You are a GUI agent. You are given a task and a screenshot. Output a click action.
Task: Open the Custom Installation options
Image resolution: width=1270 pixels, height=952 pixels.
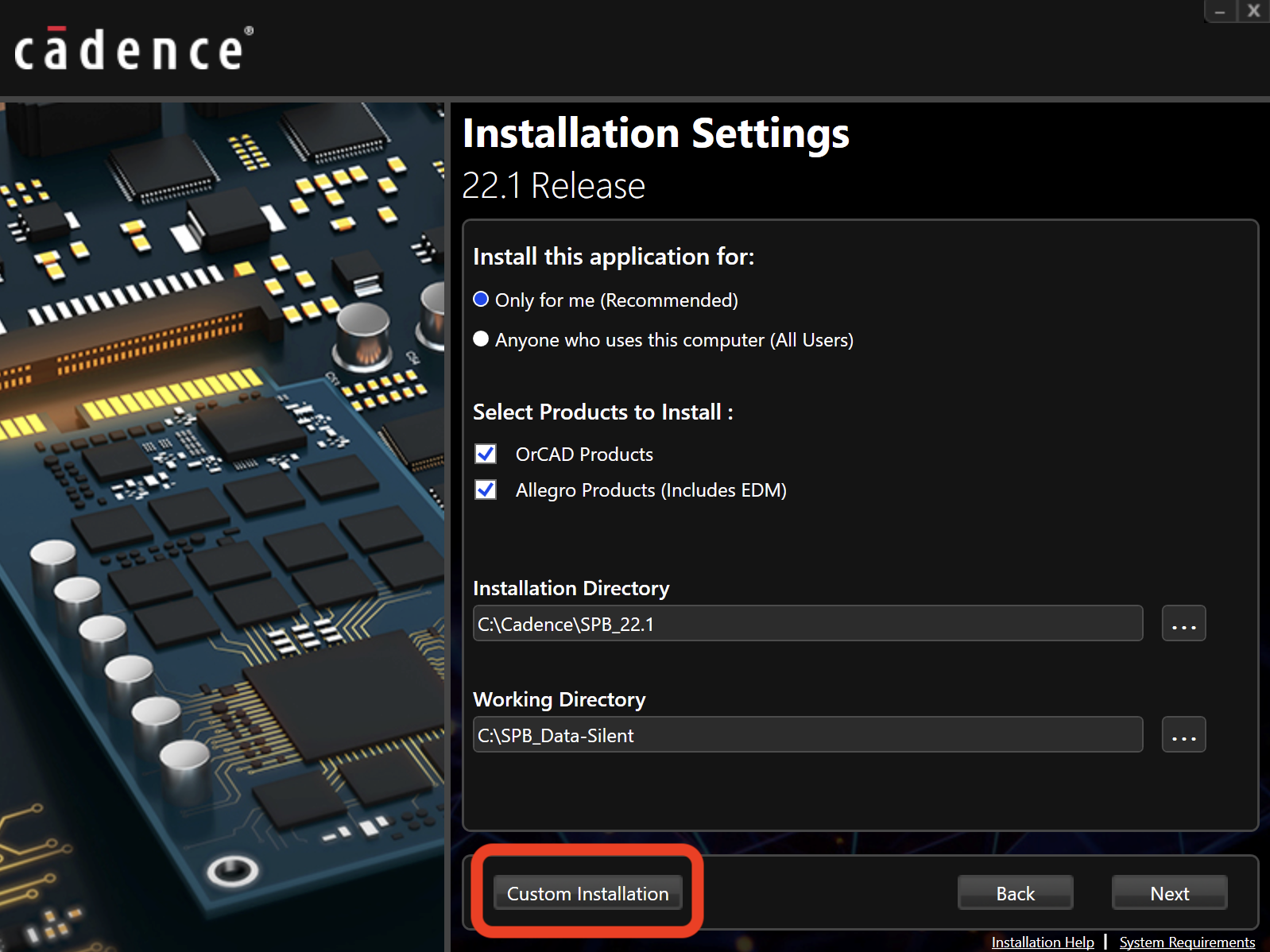click(588, 893)
